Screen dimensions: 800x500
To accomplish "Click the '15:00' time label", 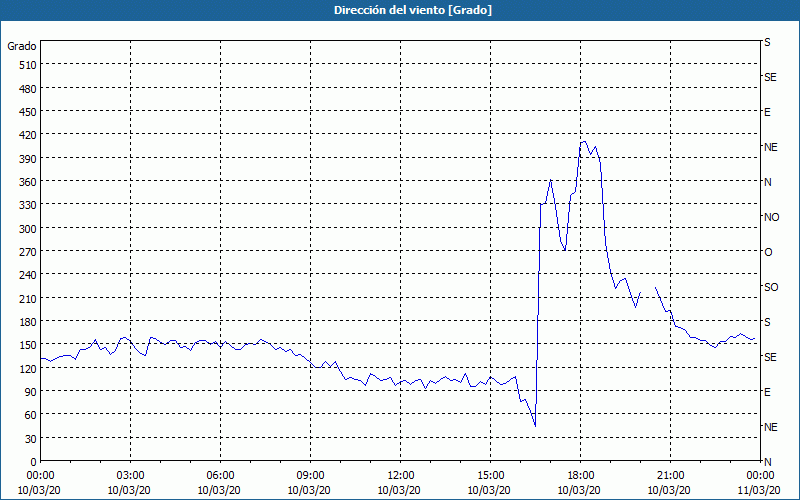I will pos(490,476).
